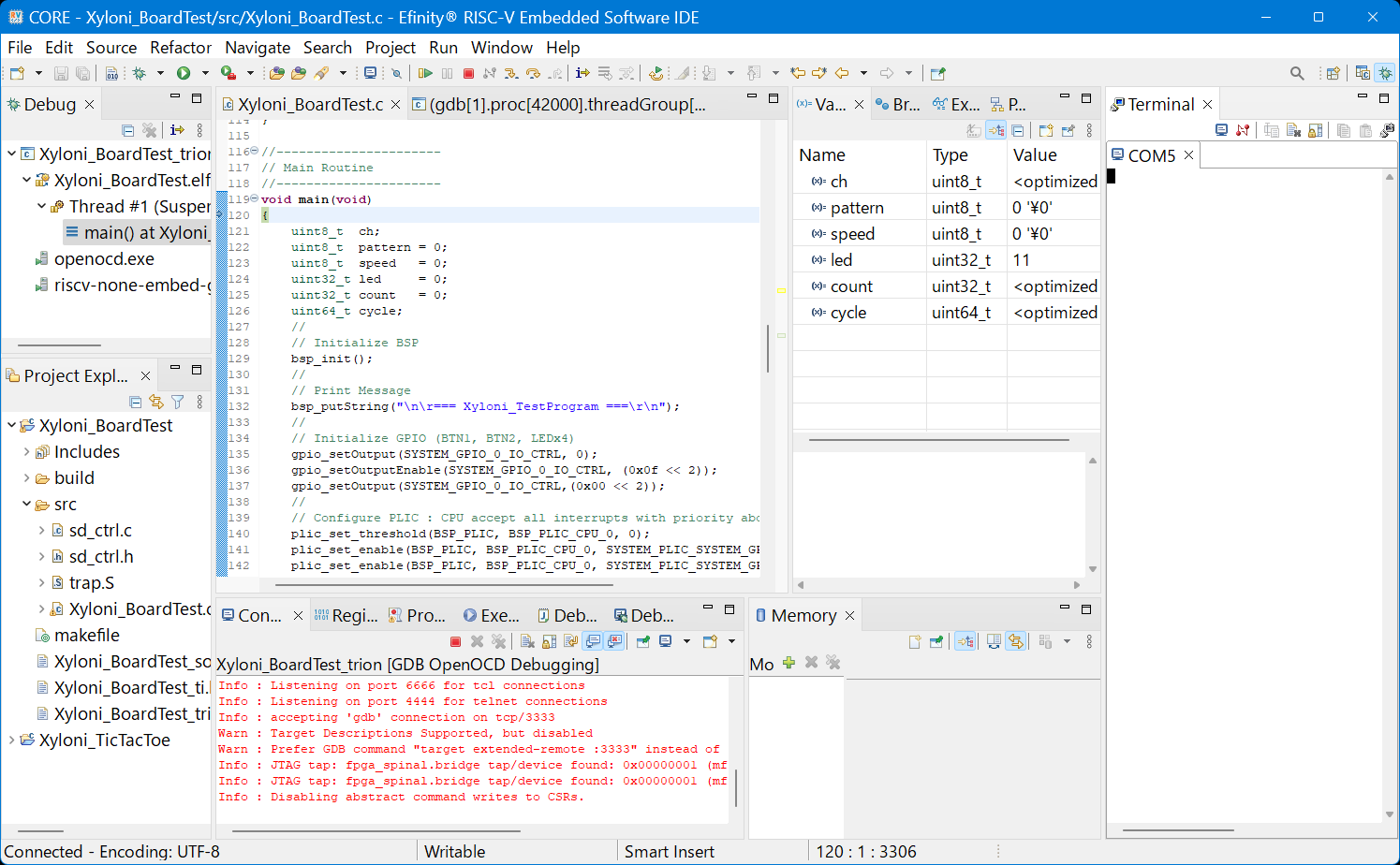Open the Debug launch dropdown arrow
This screenshot has width=1400, height=865.
coord(160,73)
